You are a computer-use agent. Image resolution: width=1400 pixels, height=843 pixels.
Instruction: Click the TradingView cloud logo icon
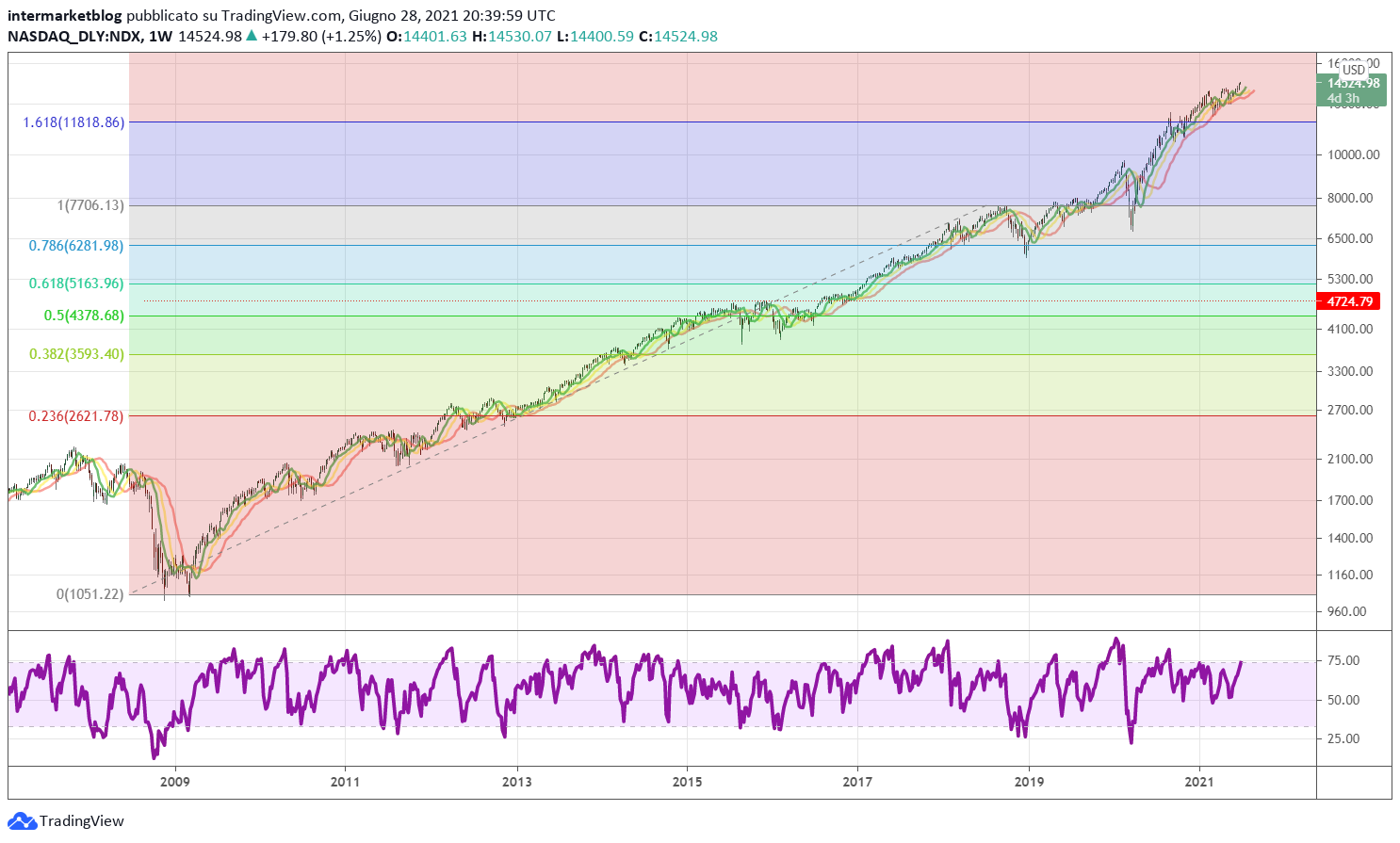[x=22, y=821]
